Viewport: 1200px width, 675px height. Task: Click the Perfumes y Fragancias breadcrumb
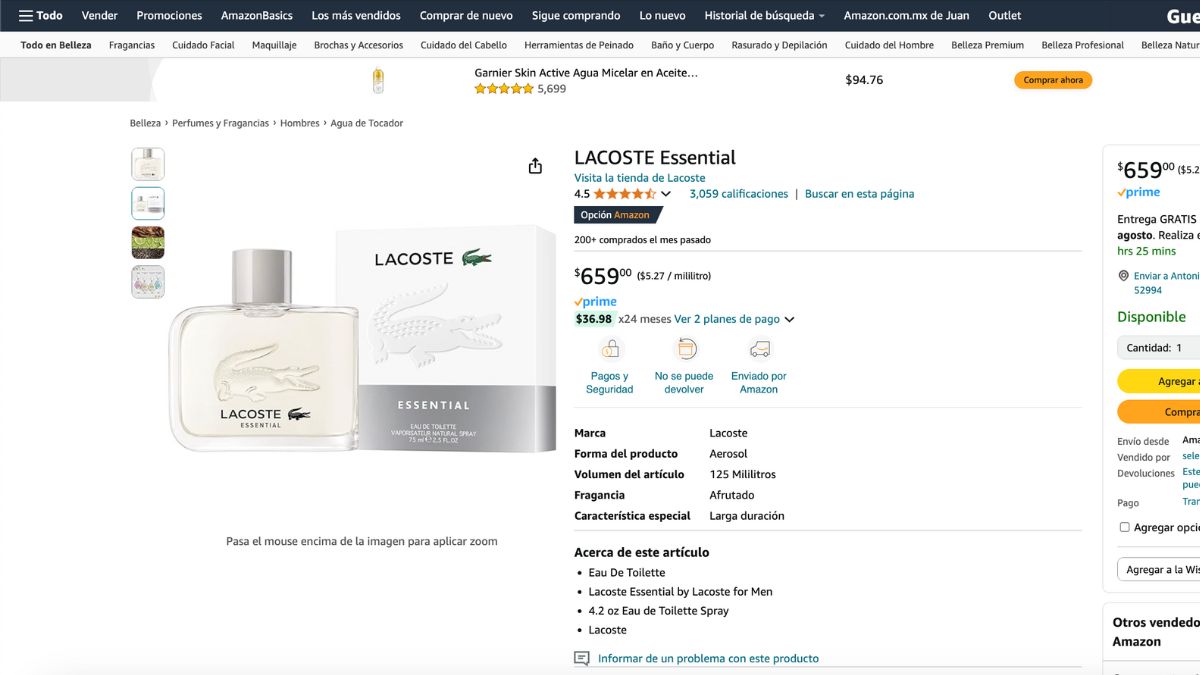(220, 123)
